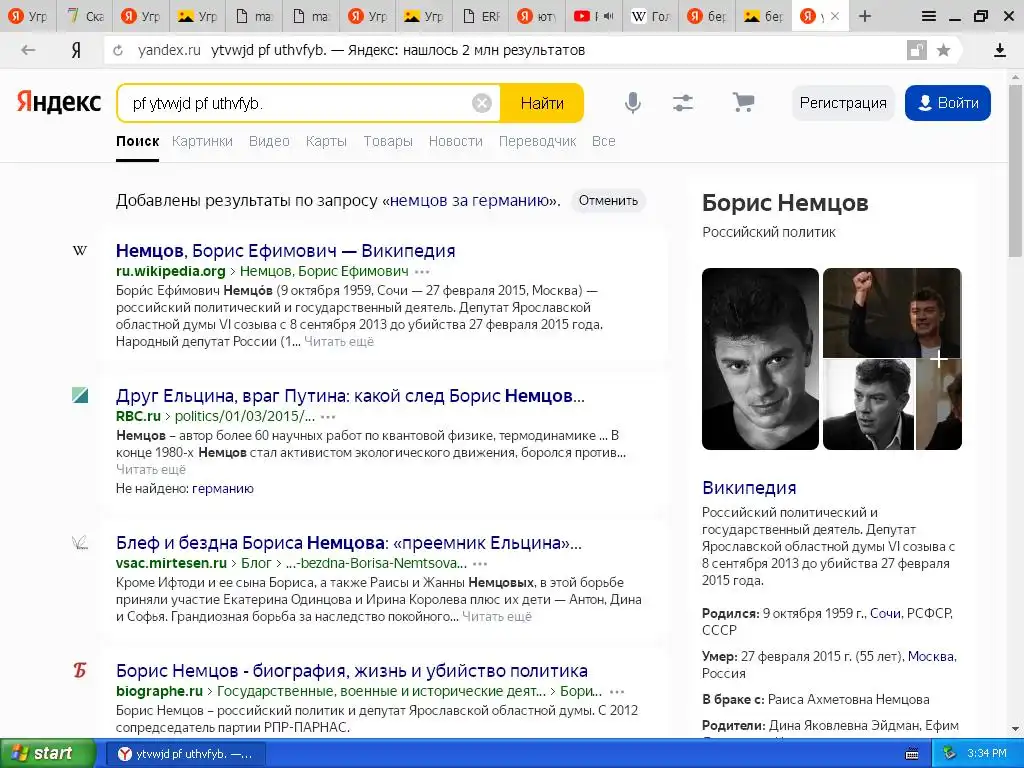Click the taskbar clock showing 3:34 PM
The height and width of the screenshot is (768, 1024).
point(987,754)
